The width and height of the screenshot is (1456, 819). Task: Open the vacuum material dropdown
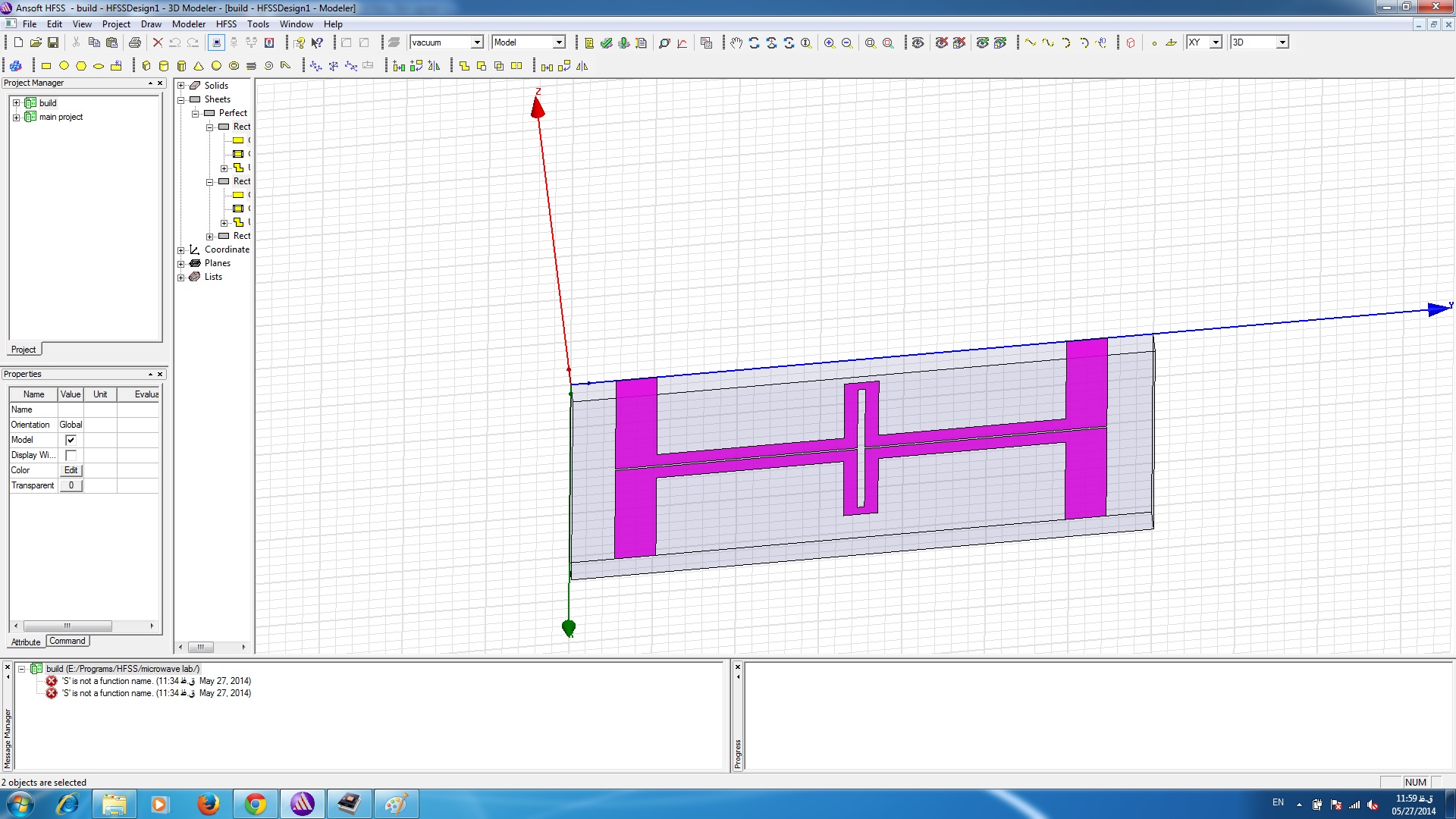tap(477, 42)
